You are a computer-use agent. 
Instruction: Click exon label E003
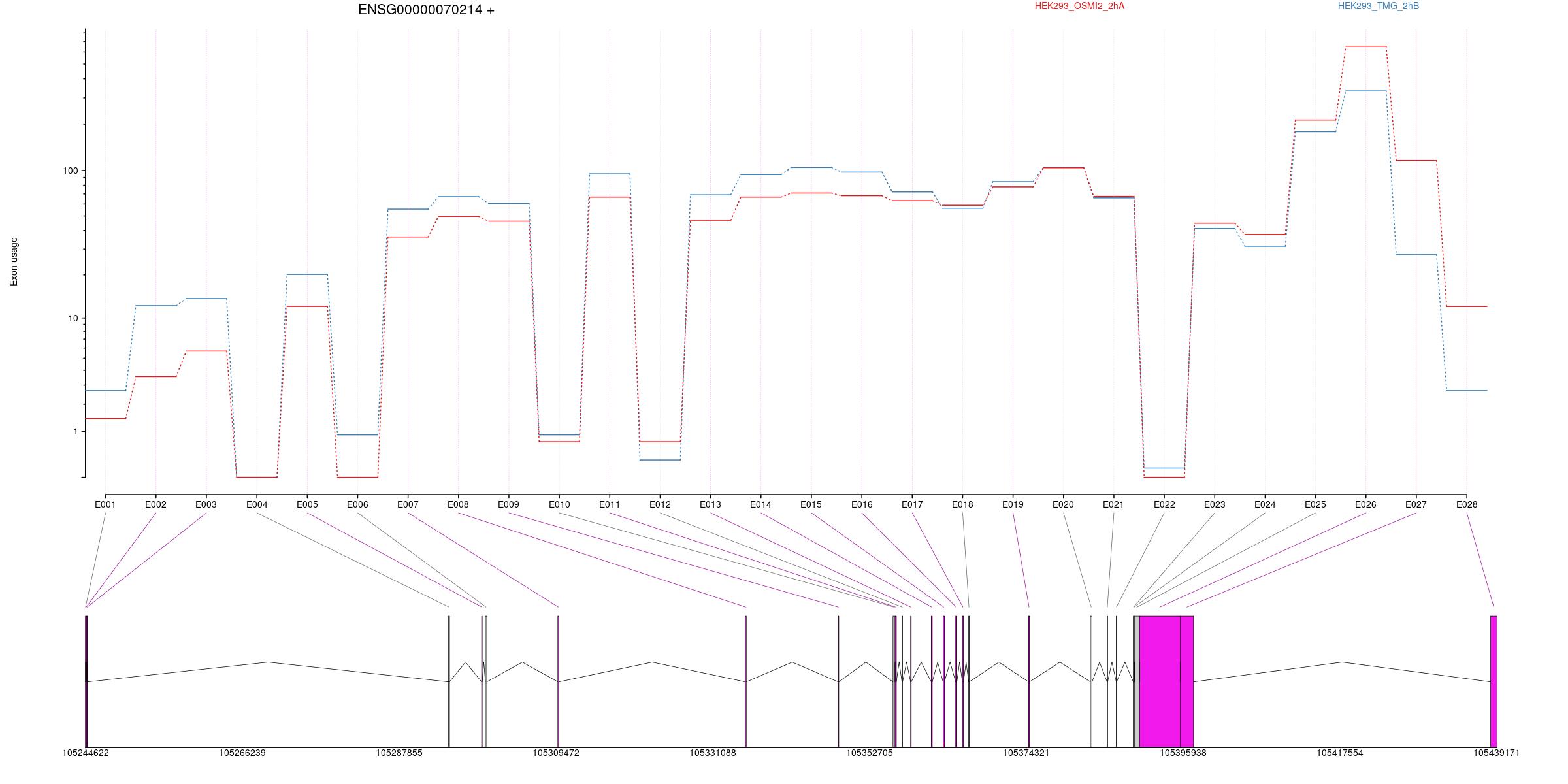coord(206,504)
